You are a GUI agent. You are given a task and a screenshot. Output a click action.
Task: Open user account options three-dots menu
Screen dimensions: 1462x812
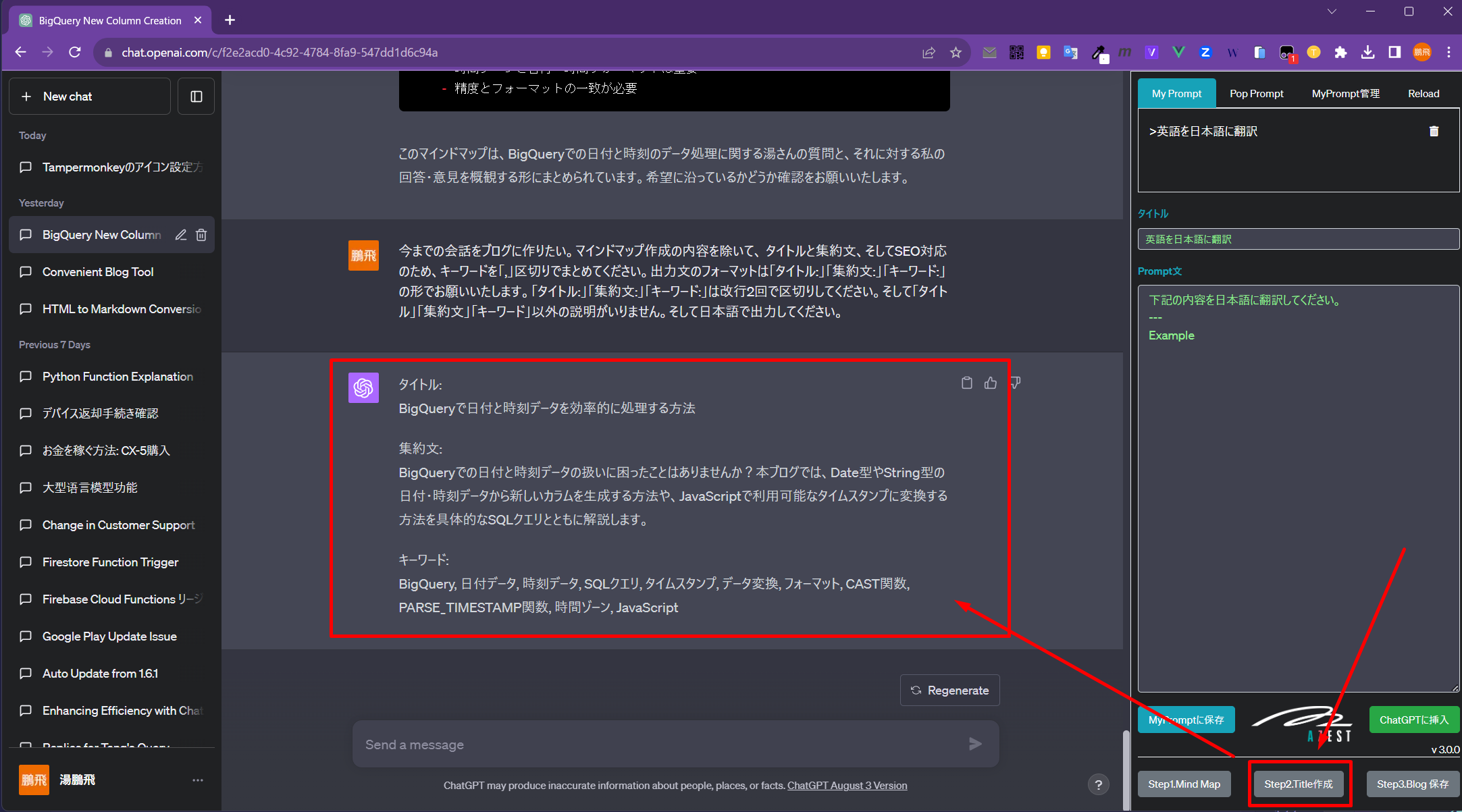pyautogui.click(x=197, y=780)
